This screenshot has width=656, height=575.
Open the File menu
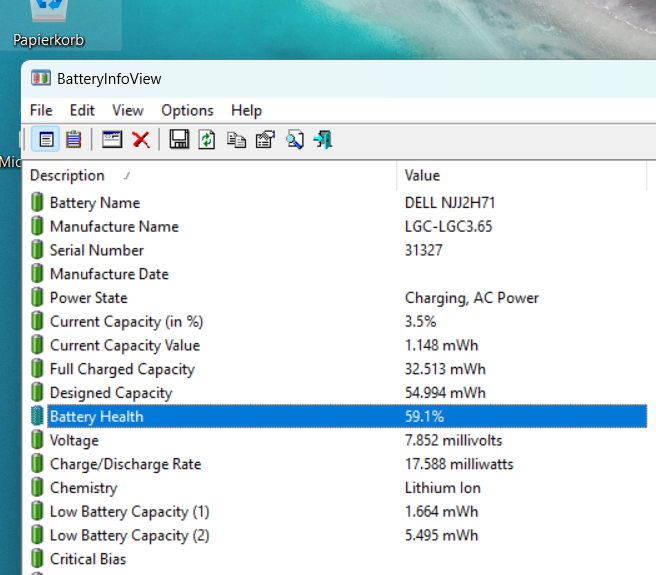pos(41,110)
